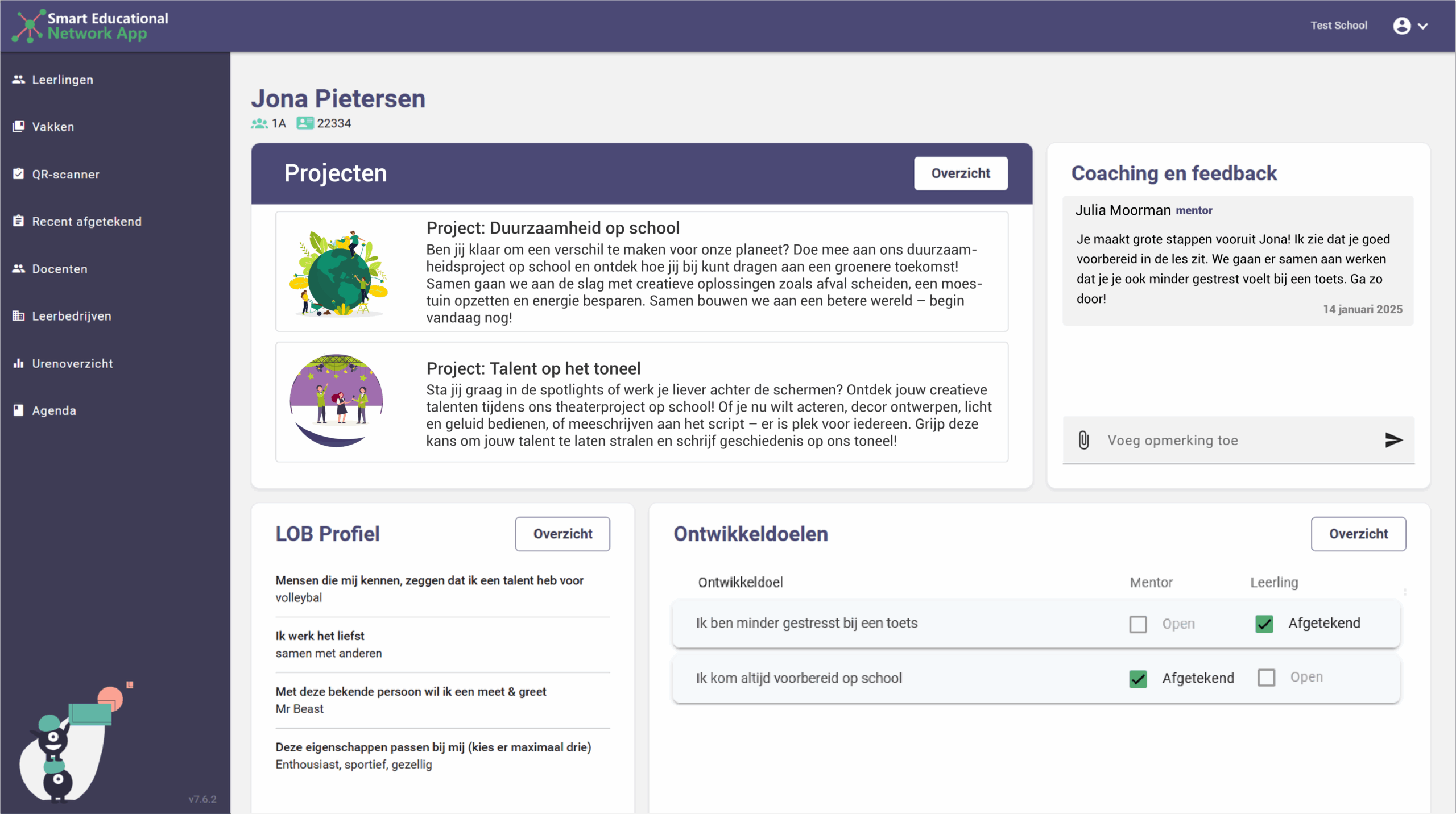Click the Recent afgetekend icon

19,221
